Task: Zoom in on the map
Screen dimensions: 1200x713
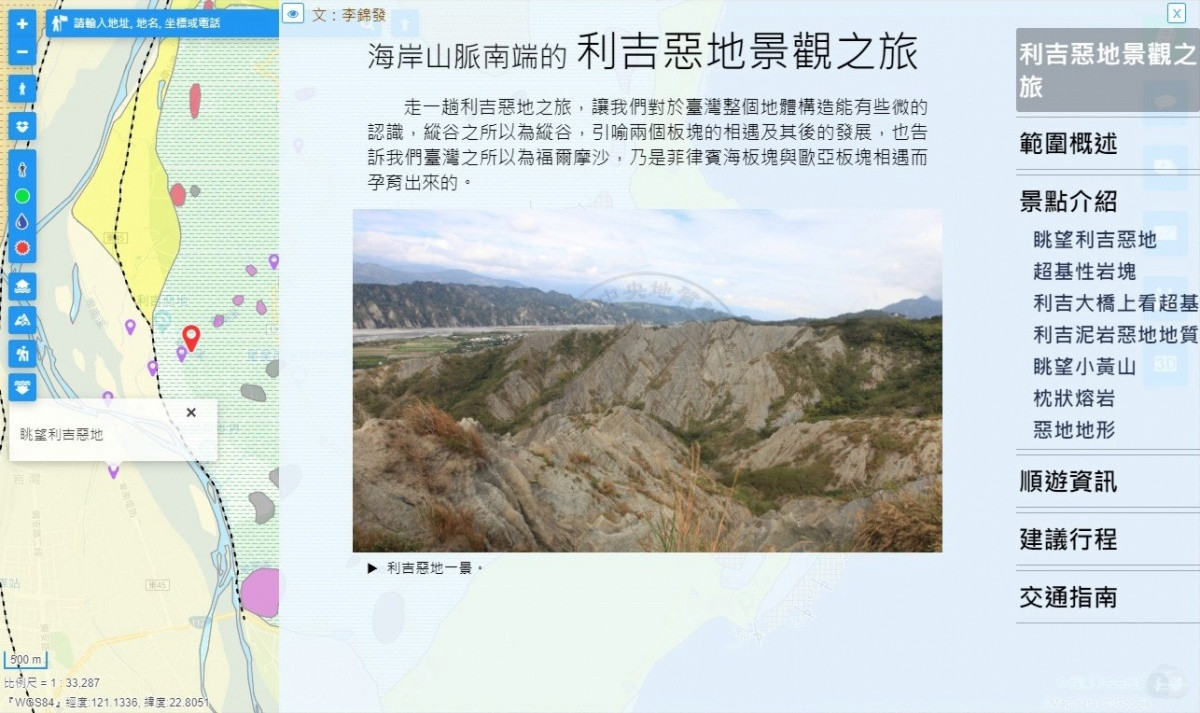Action: pyautogui.click(x=22, y=23)
